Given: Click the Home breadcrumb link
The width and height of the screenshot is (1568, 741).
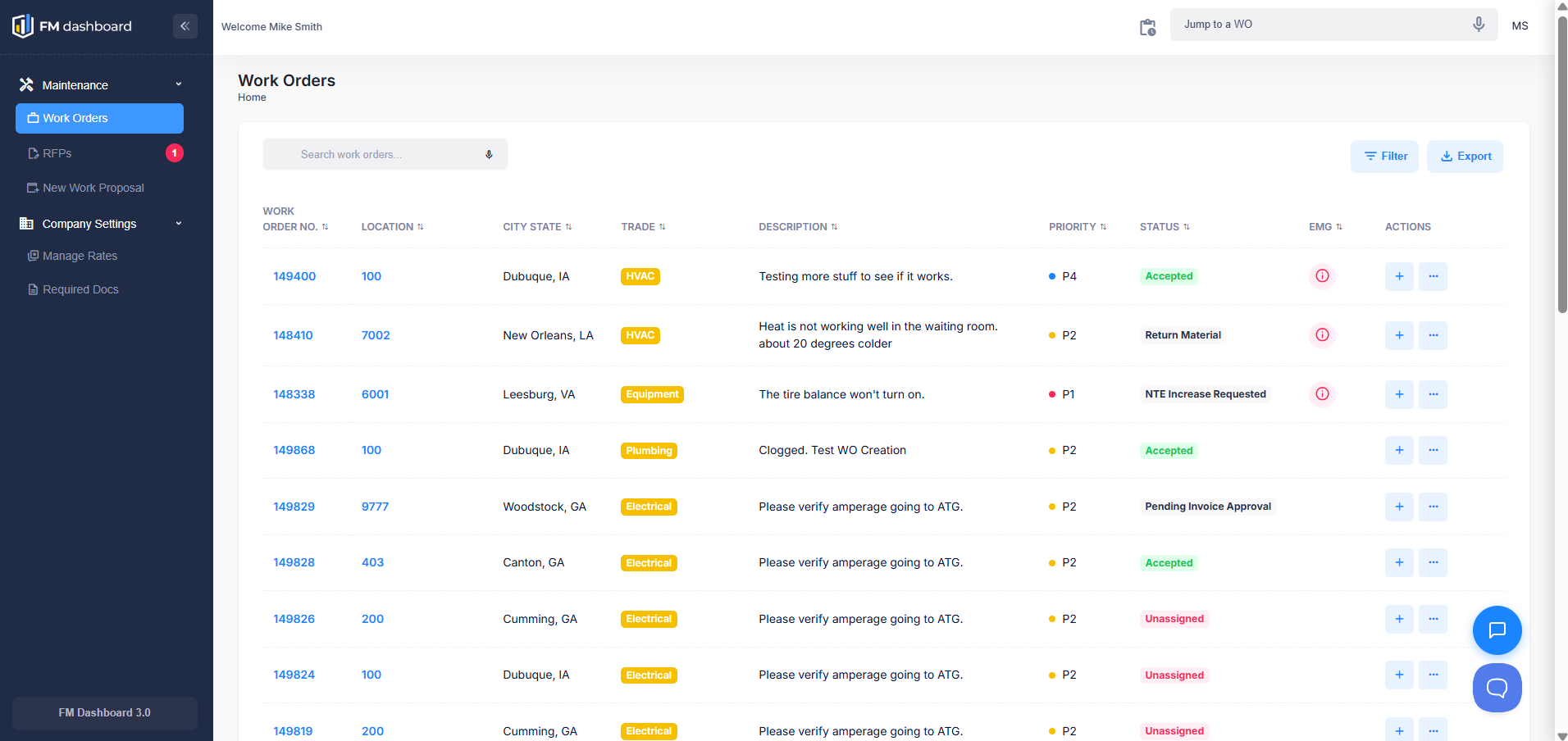Looking at the screenshot, I should point(252,98).
